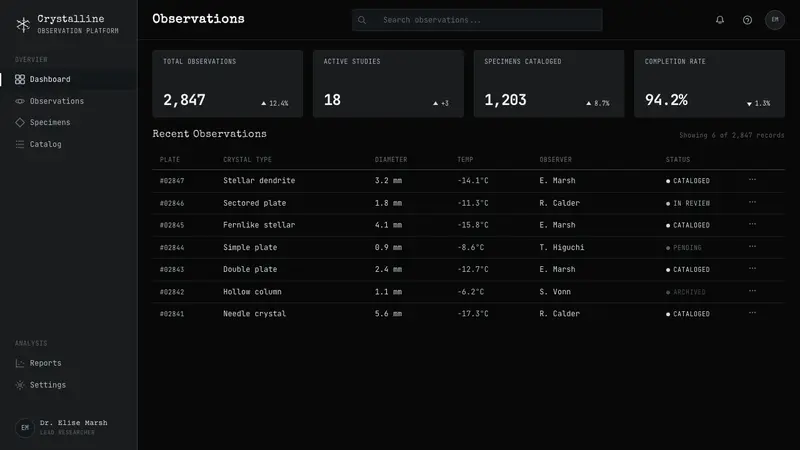This screenshot has width=800, height=450.
Task: Click the Settings gear icon in sidebar
Action: click(x=20, y=385)
